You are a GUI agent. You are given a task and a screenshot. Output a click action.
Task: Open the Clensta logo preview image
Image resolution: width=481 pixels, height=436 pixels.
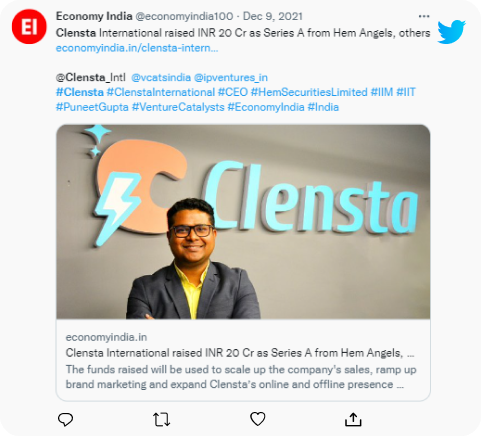(x=243, y=222)
